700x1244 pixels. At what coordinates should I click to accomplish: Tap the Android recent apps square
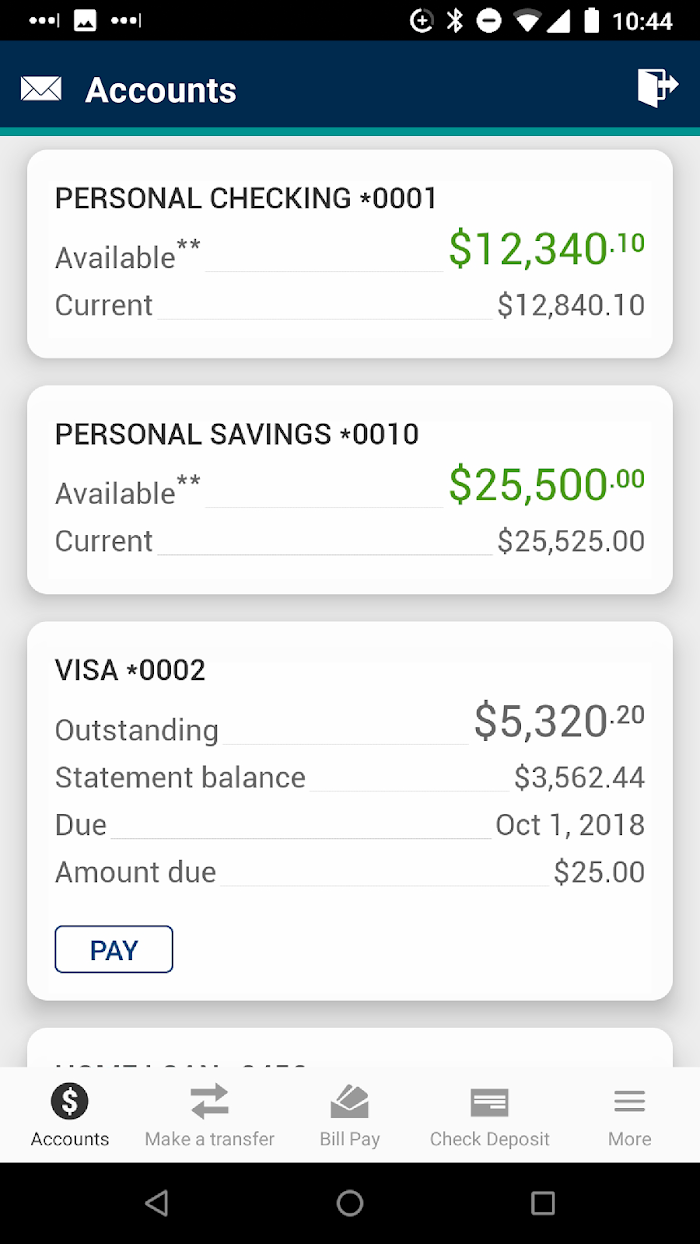542,1203
